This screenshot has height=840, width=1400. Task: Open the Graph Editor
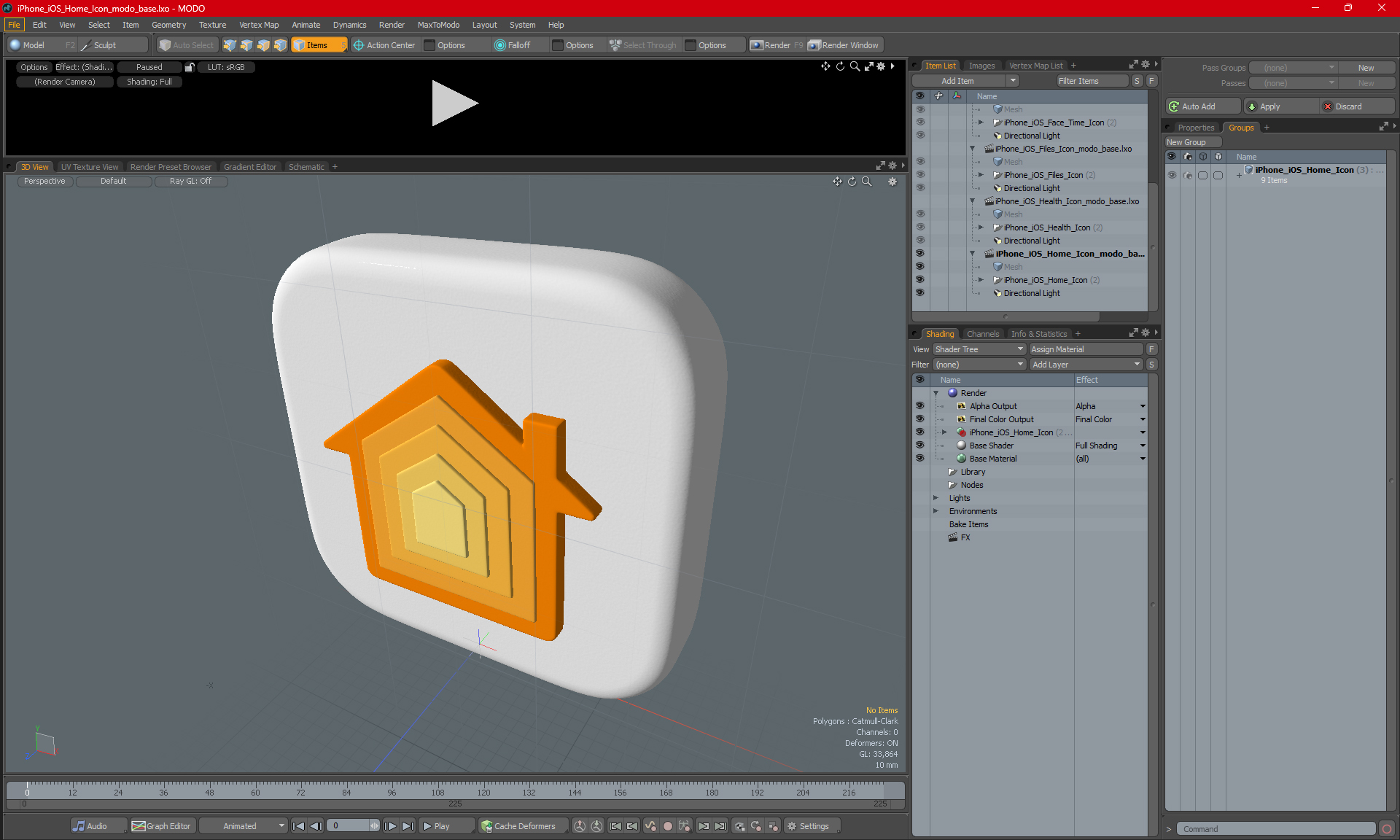point(162,826)
